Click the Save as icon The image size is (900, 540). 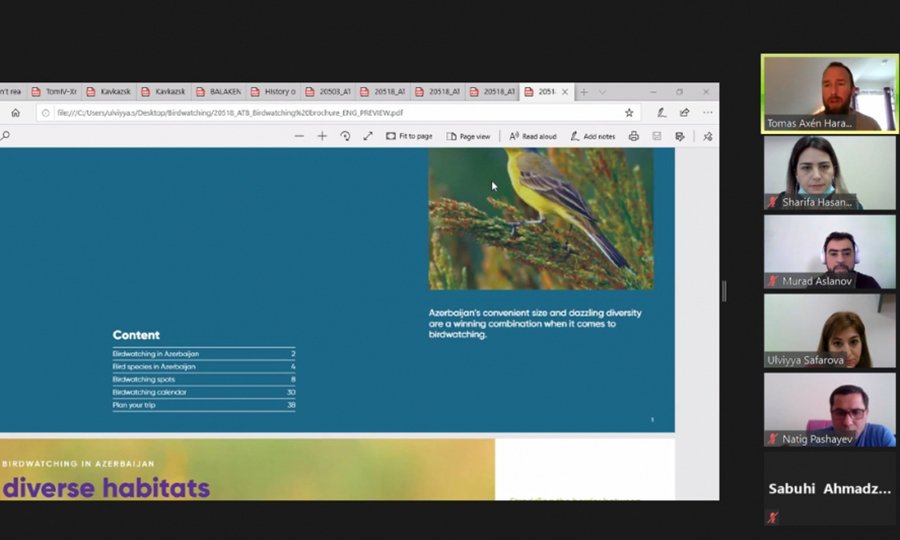[x=680, y=136]
